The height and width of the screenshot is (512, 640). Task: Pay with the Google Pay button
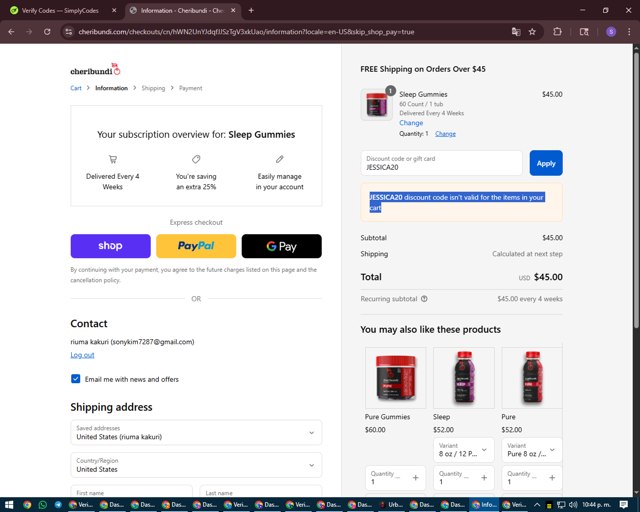(281, 246)
